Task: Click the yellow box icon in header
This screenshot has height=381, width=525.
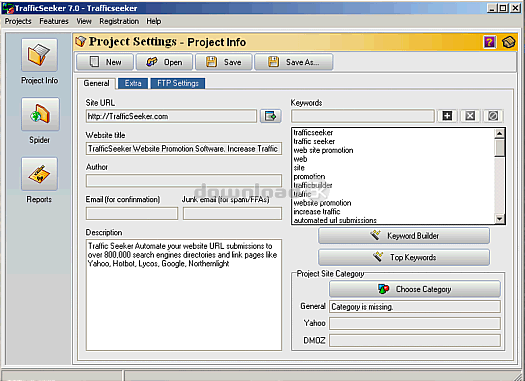Action: click(508, 42)
